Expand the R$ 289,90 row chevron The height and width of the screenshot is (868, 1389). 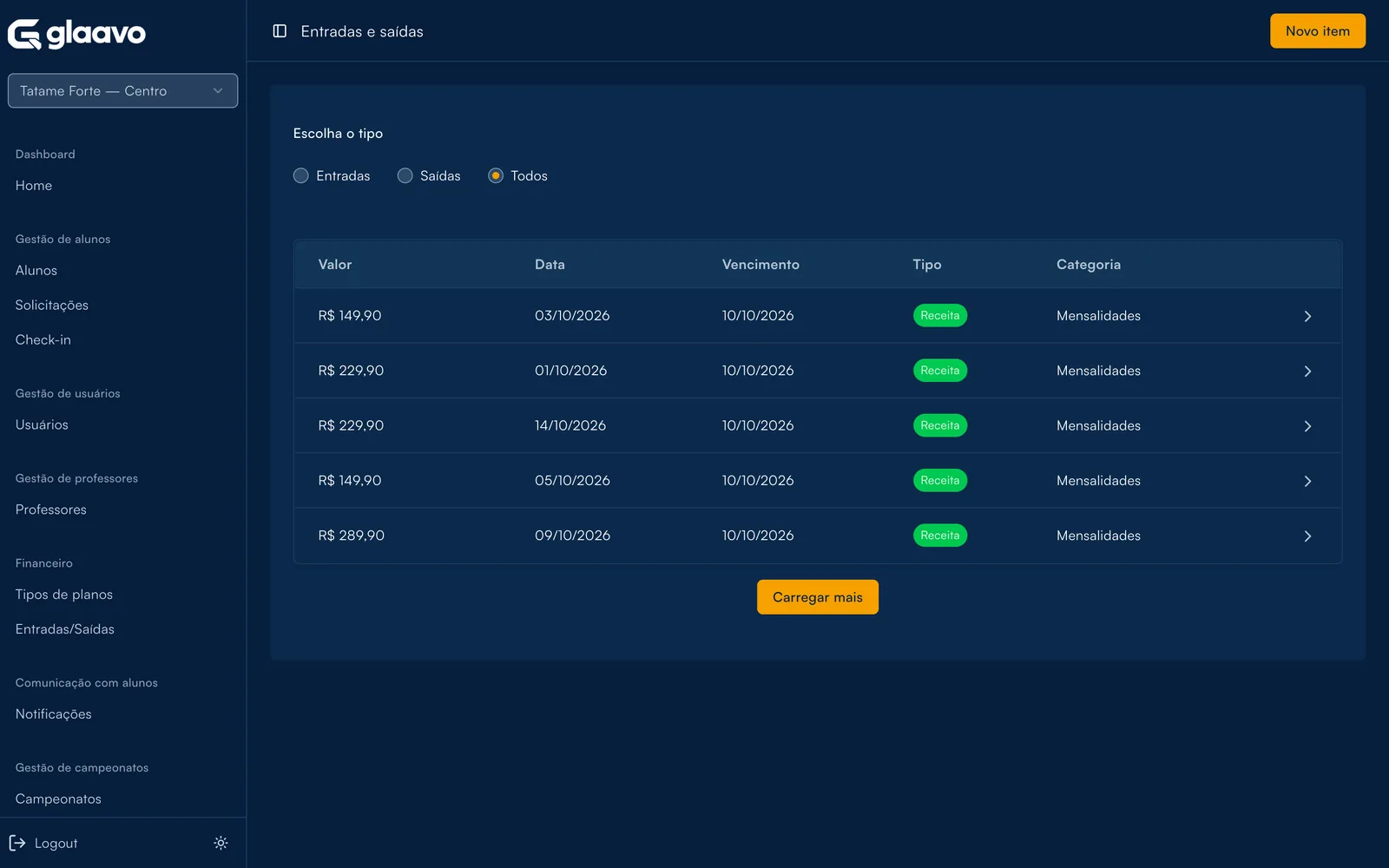pos(1307,536)
